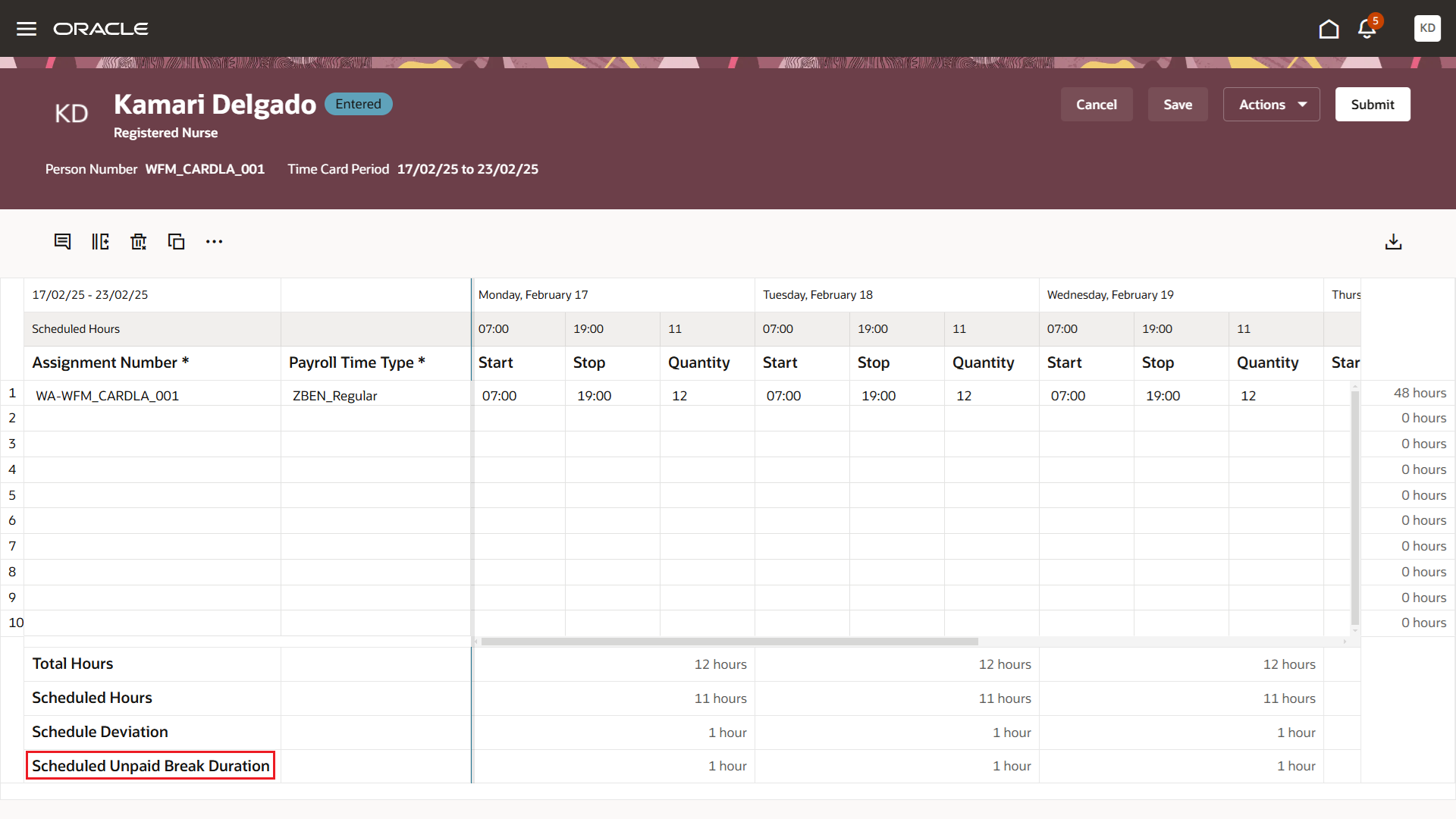Go to the home page icon
This screenshot has width=1456, height=819.
click(1329, 28)
